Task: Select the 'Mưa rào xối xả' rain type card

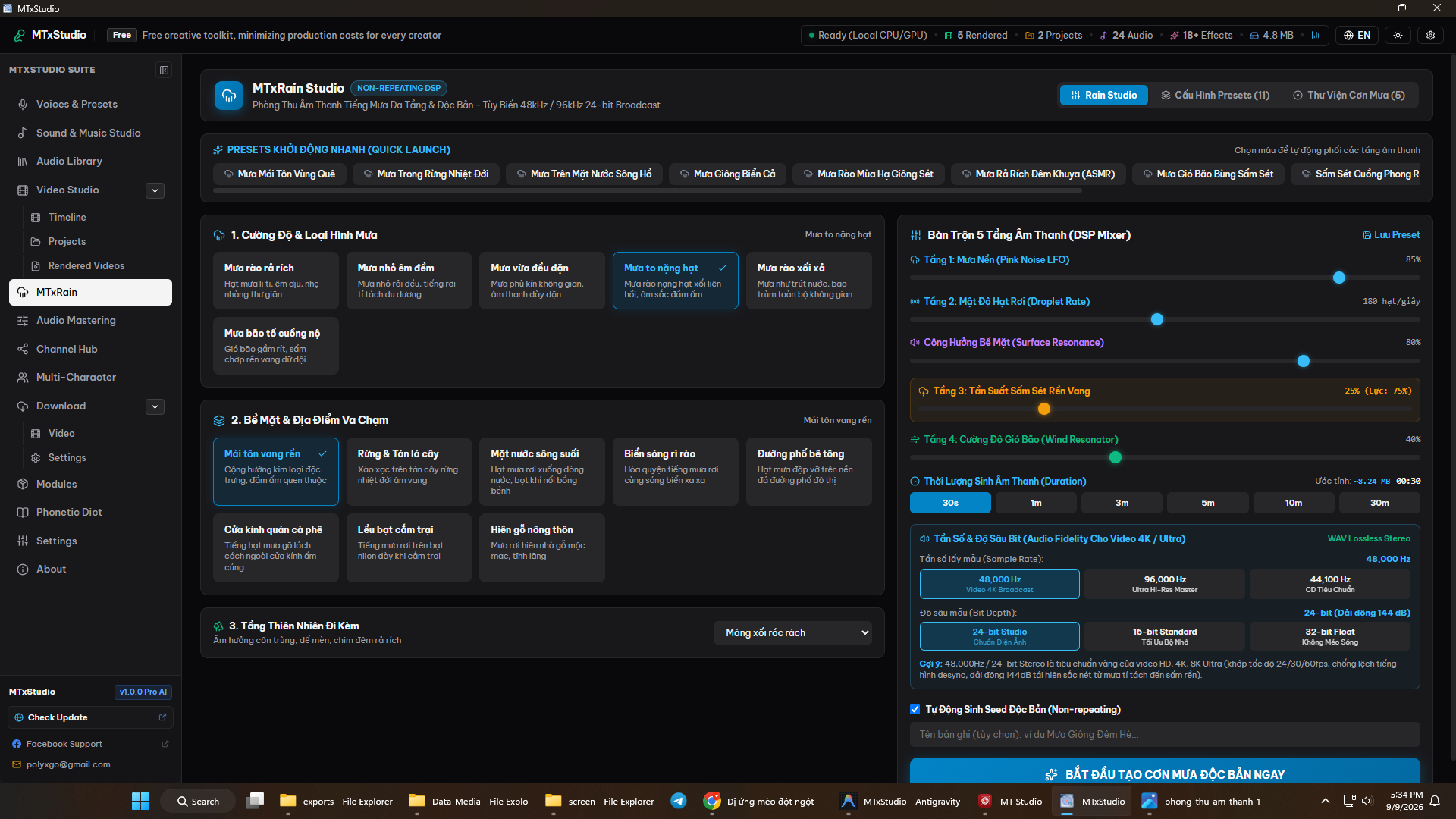Action: [808, 281]
